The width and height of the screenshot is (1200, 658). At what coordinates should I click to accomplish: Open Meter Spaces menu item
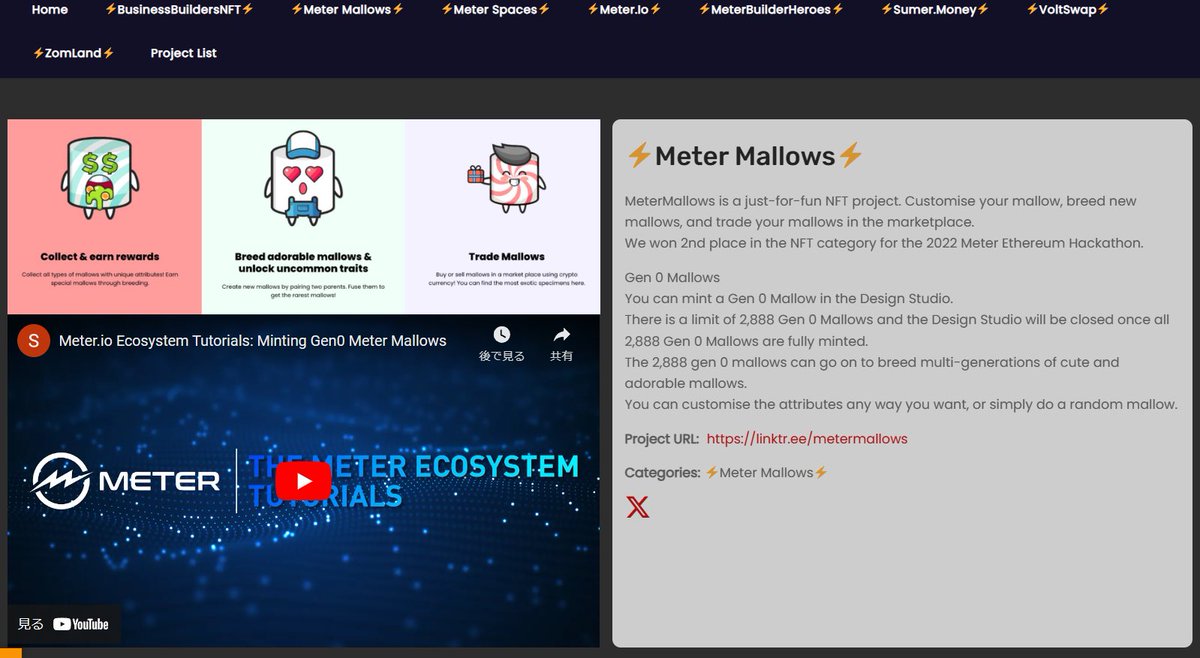(x=495, y=9)
